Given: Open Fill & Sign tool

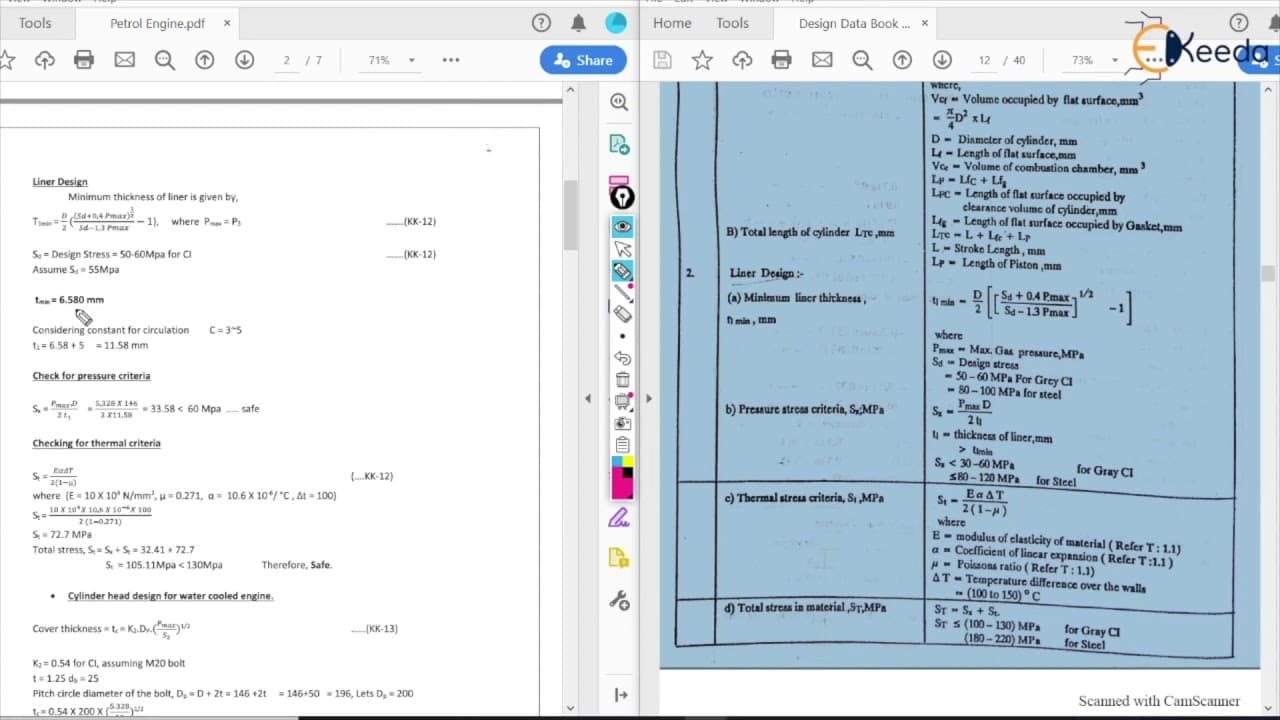Looking at the screenshot, I should [x=620, y=518].
